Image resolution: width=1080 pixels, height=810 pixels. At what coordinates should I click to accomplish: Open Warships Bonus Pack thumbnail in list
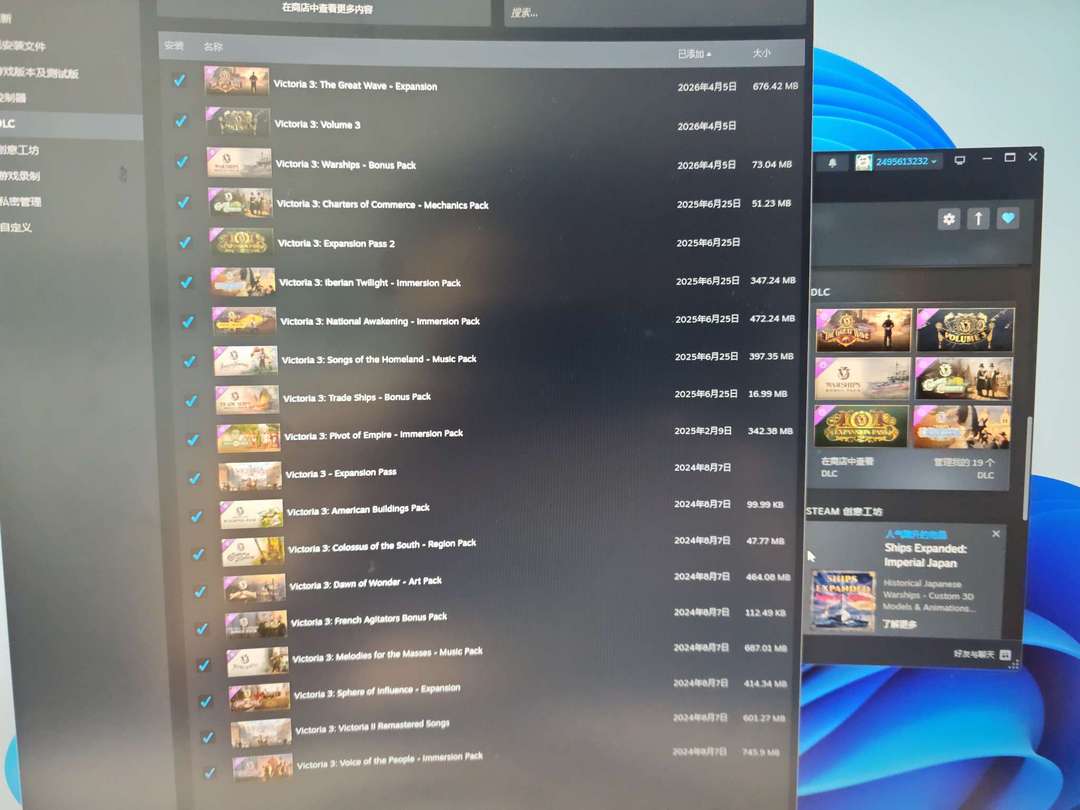(239, 163)
